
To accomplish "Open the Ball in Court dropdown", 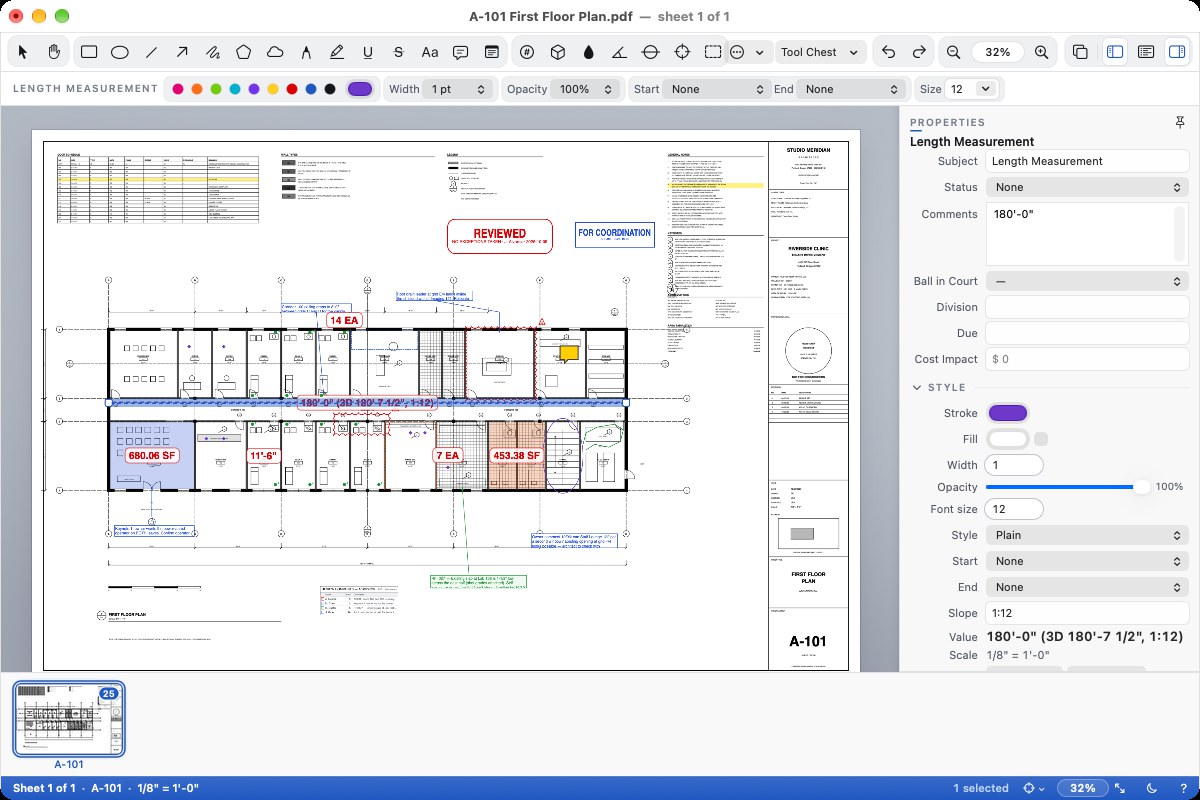I will [1087, 281].
